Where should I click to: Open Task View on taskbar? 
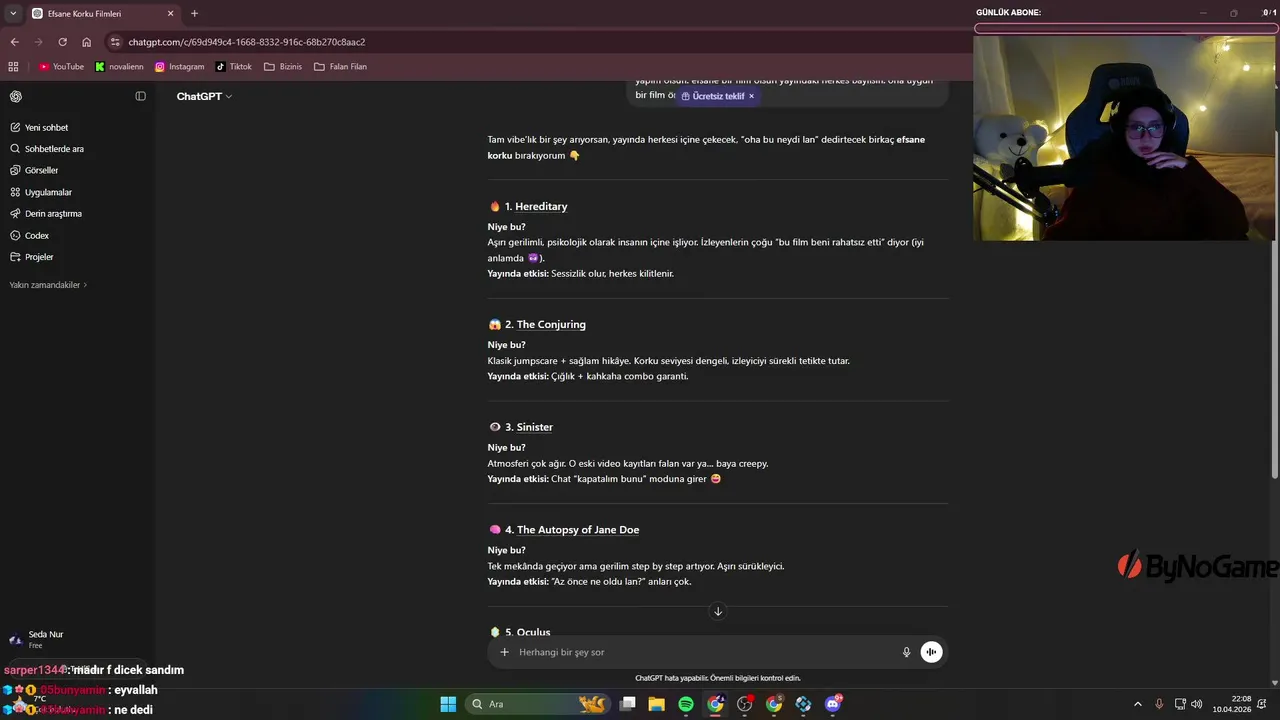click(x=628, y=704)
